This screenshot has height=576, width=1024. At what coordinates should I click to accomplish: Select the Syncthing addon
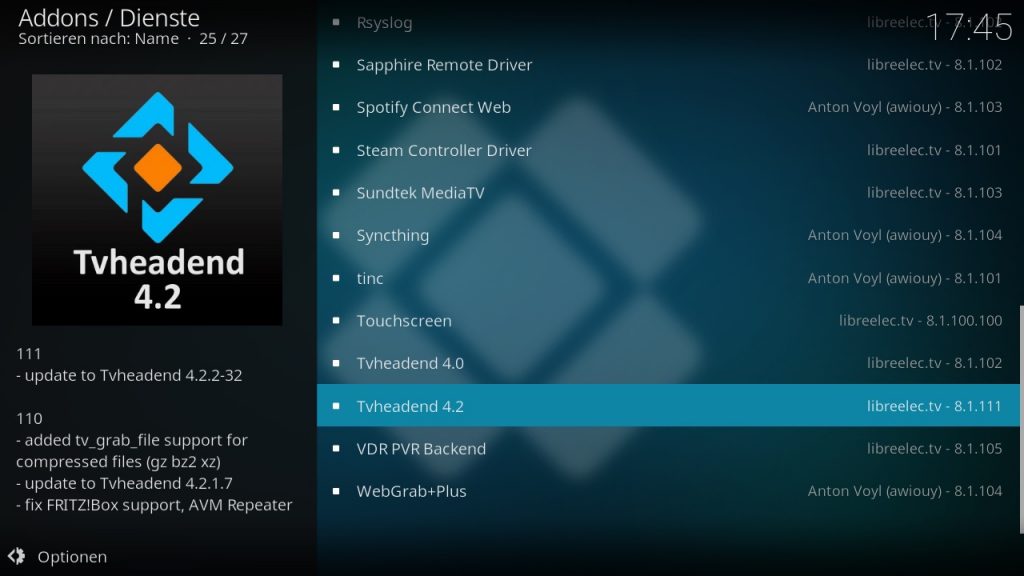(x=670, y=235)
